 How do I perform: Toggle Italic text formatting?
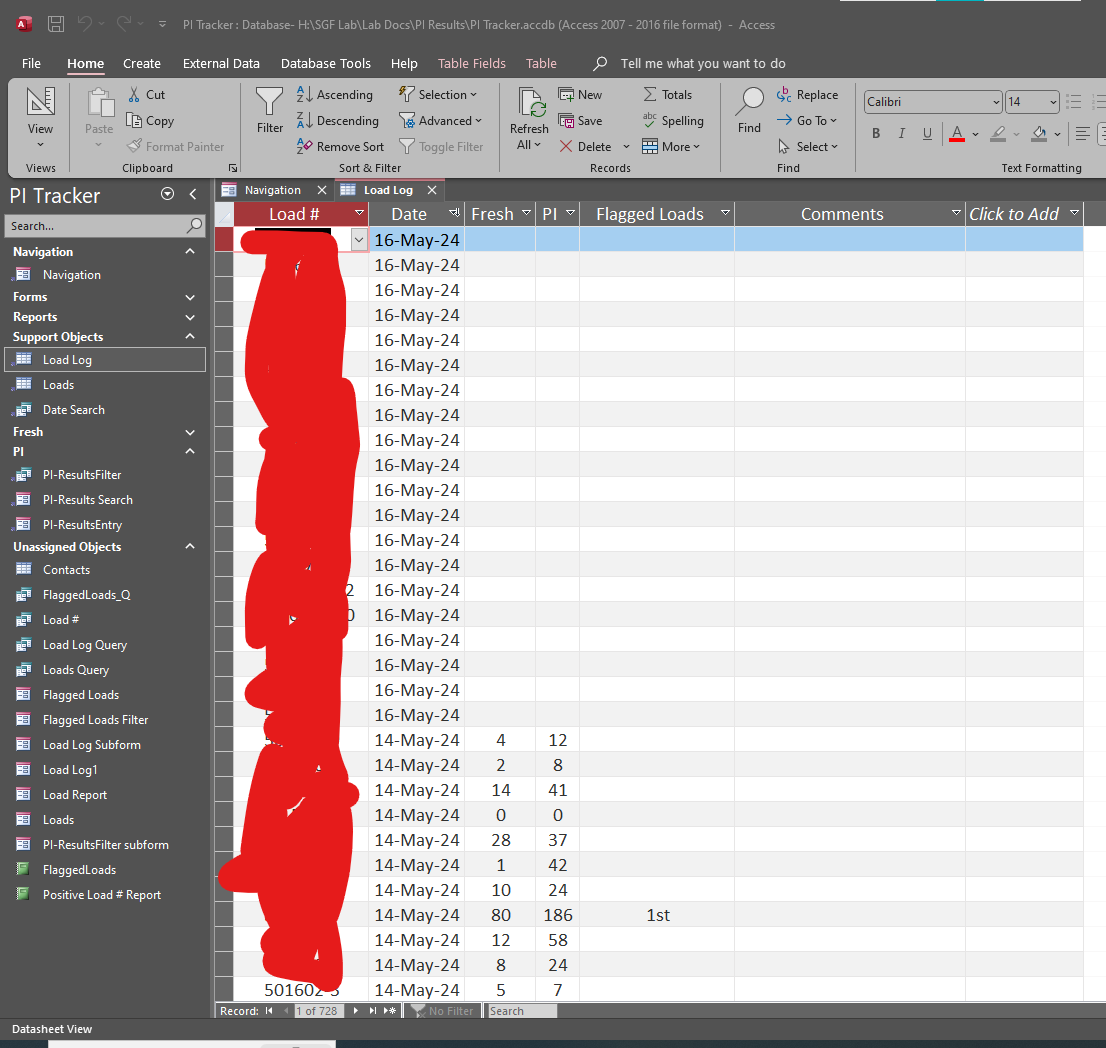pos(901,134)
